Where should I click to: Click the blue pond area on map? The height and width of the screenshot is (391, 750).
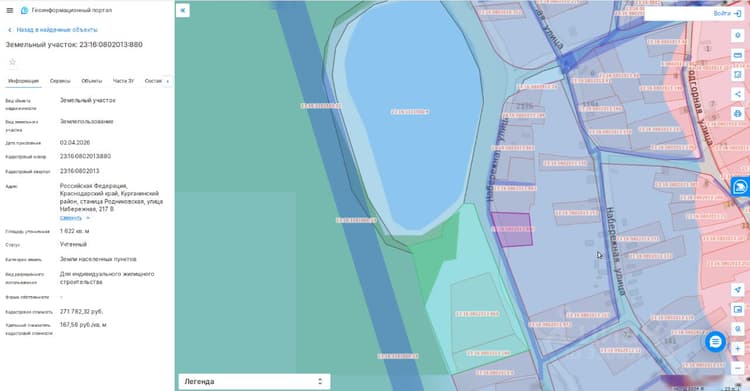(414, 115)
